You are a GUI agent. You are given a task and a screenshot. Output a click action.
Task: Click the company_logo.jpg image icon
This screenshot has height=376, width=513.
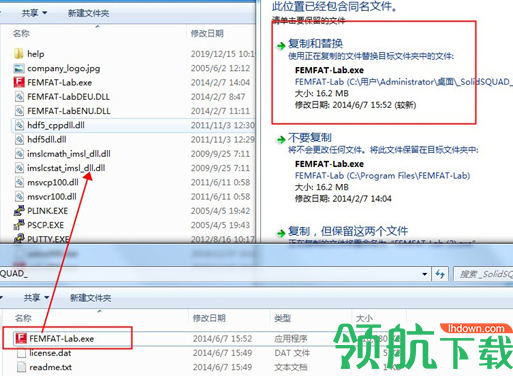[x=19, y=68]
